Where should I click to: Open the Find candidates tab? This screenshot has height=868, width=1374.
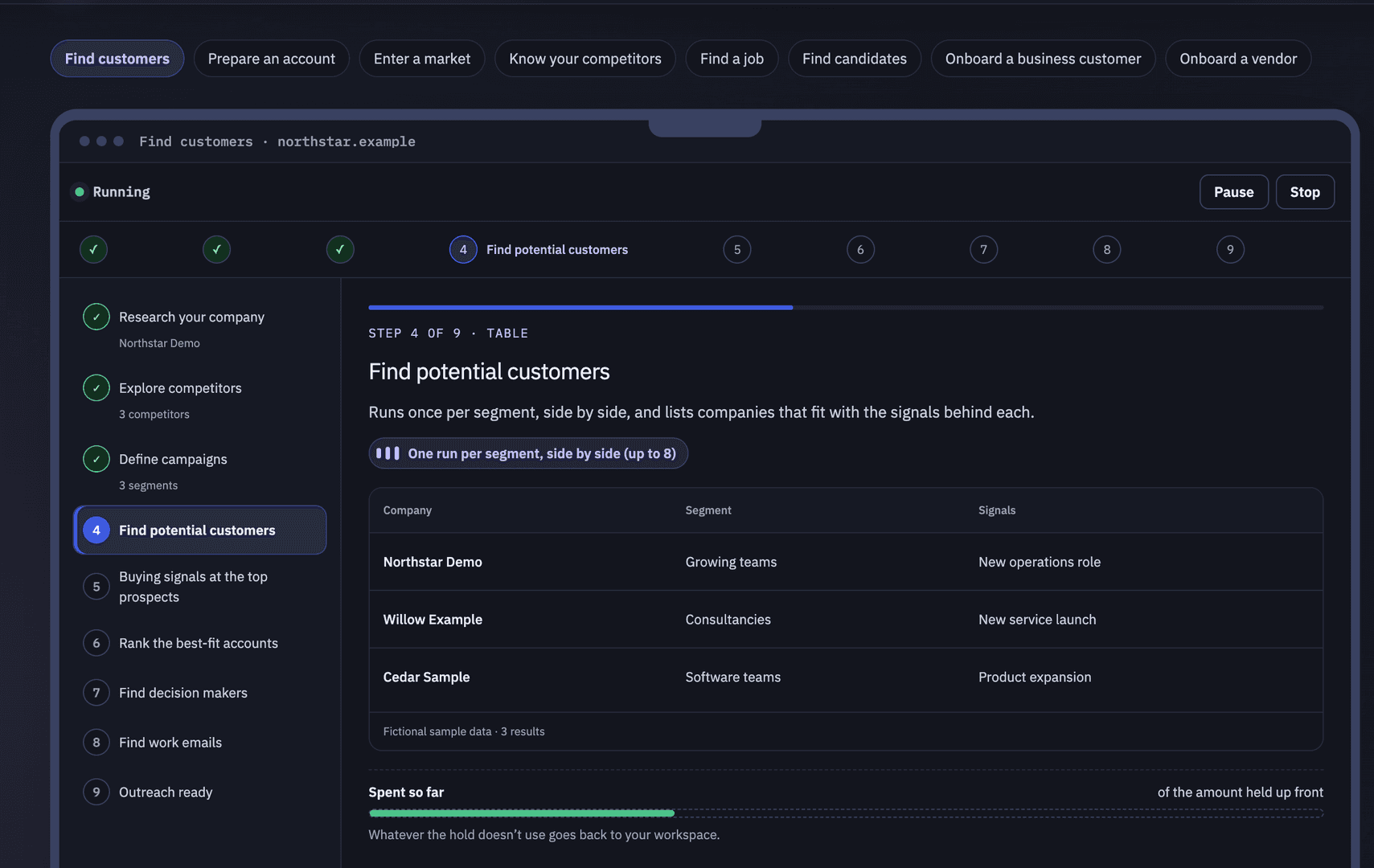[x=855, y=59]
